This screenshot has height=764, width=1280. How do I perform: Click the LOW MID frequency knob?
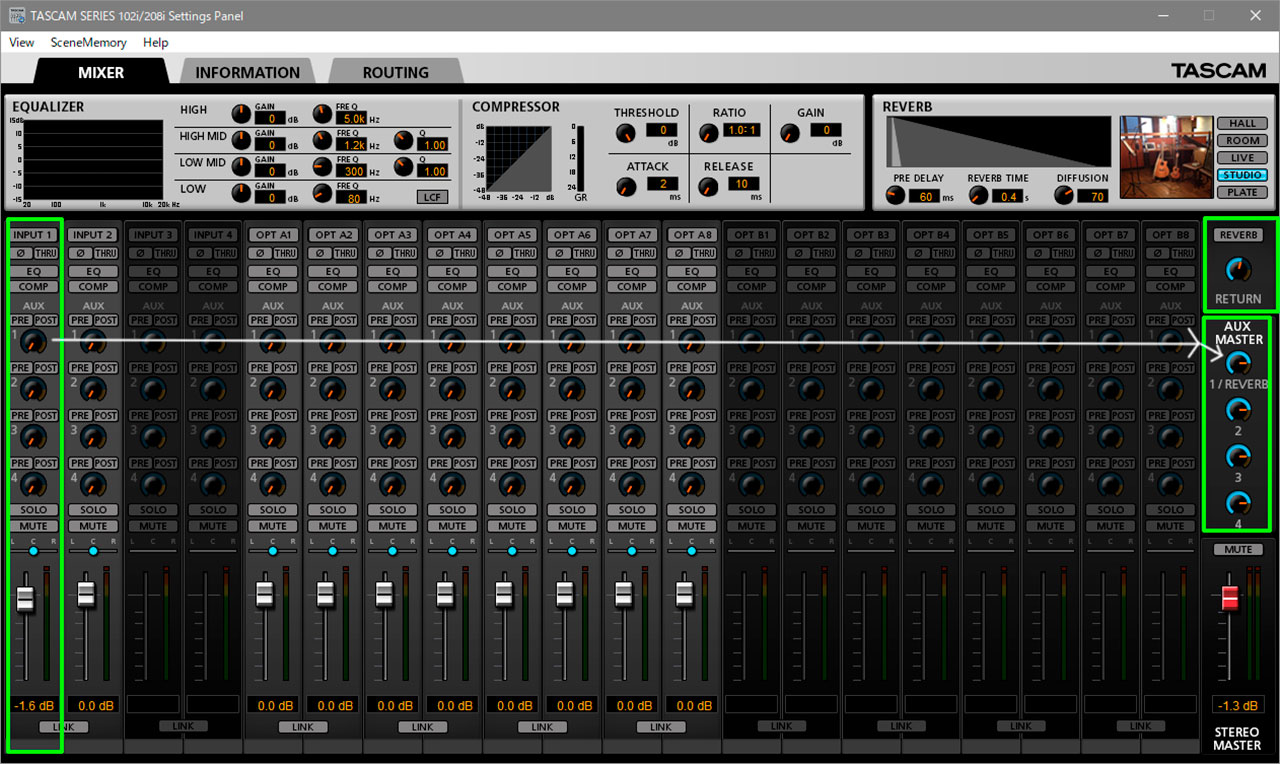coord(323,167)
